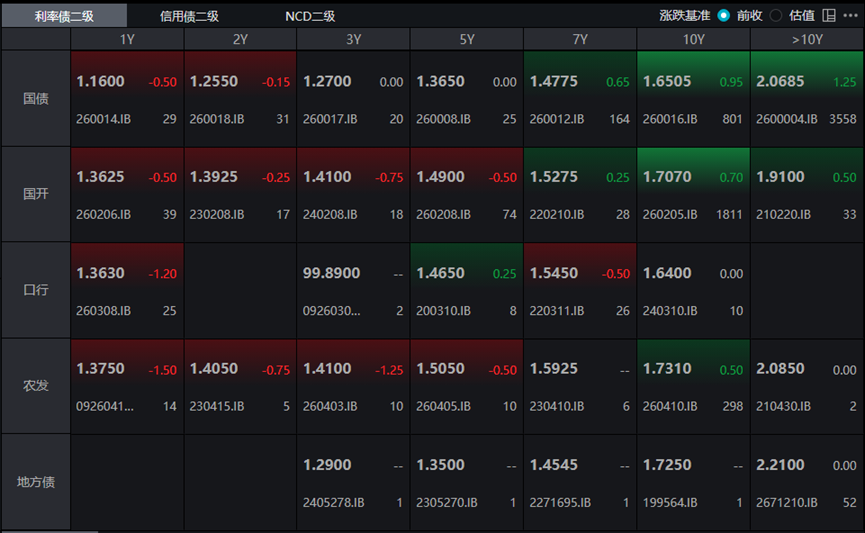This screenshot has height=533, width=865.
Task: Click the 7Y column header
Action: pos(580,39)
